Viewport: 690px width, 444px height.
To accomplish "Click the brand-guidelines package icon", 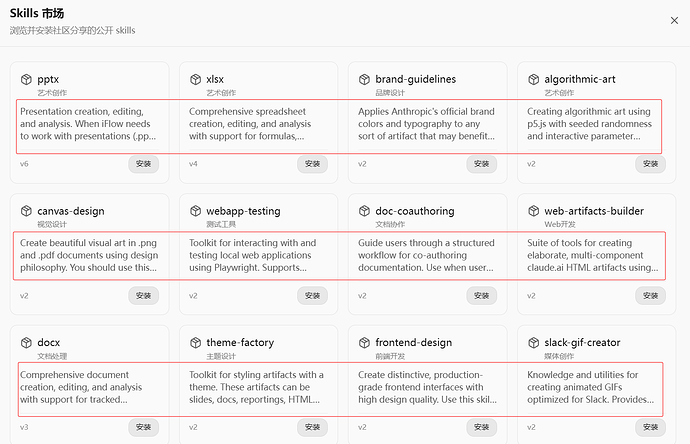I will click(364, 79).
